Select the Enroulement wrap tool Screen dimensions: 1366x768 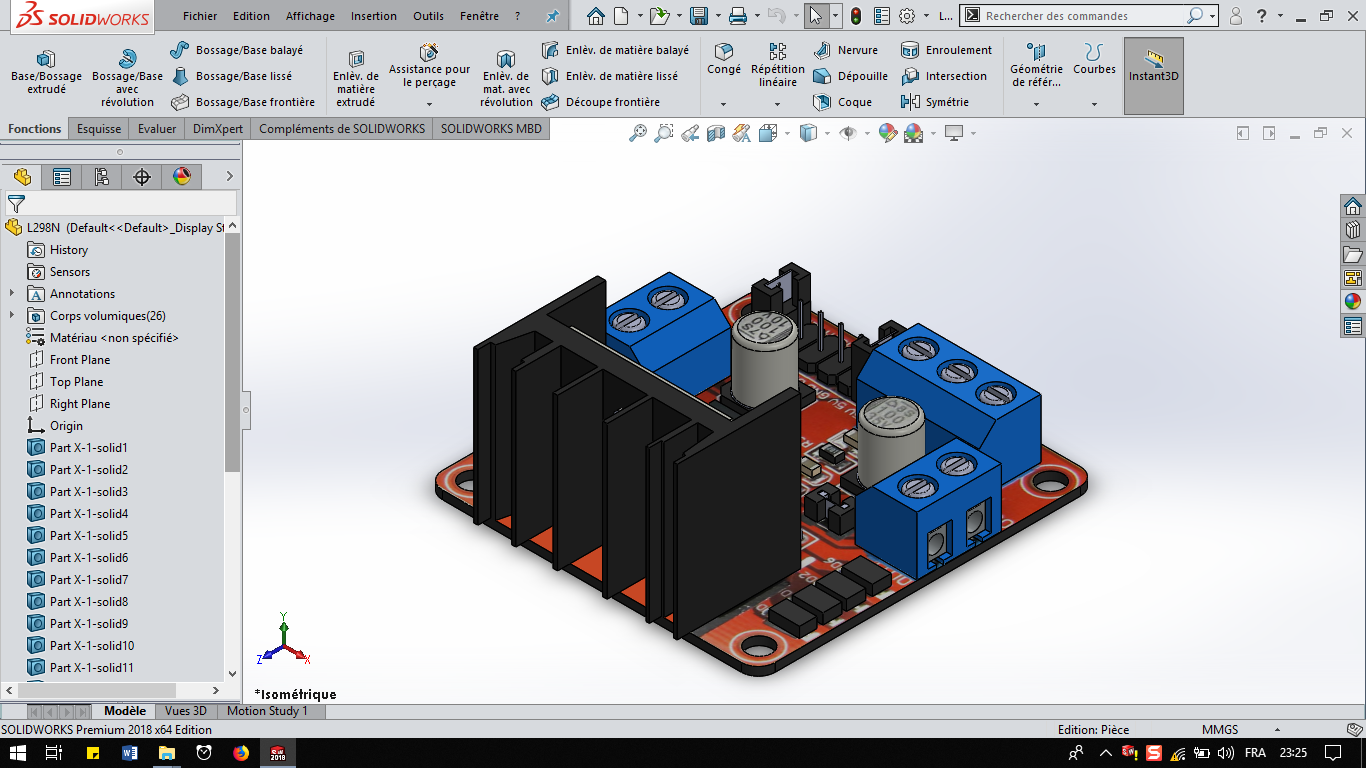point(947,50)
